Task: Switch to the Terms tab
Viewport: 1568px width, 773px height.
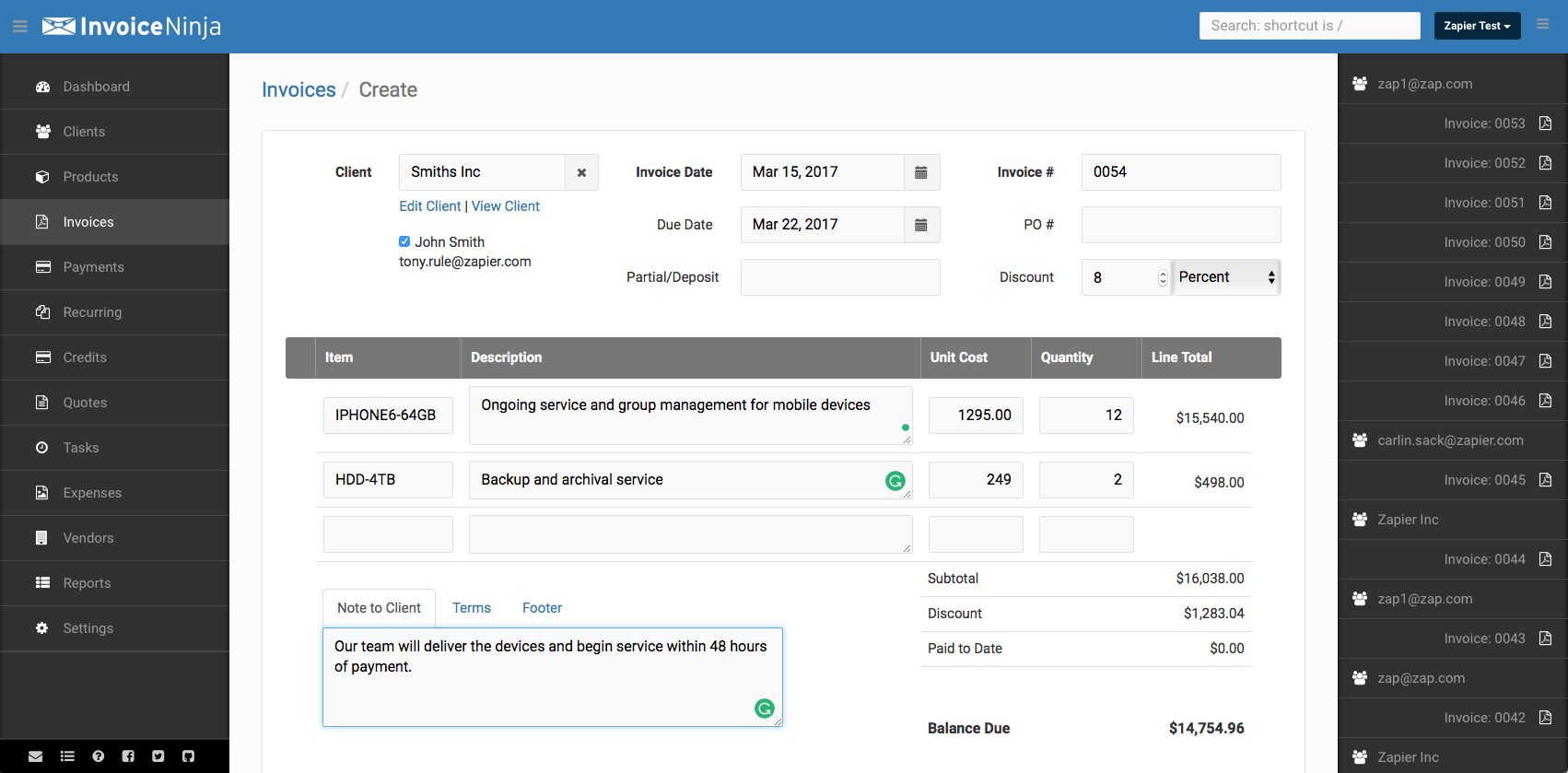Action: [x=471, y=608]
